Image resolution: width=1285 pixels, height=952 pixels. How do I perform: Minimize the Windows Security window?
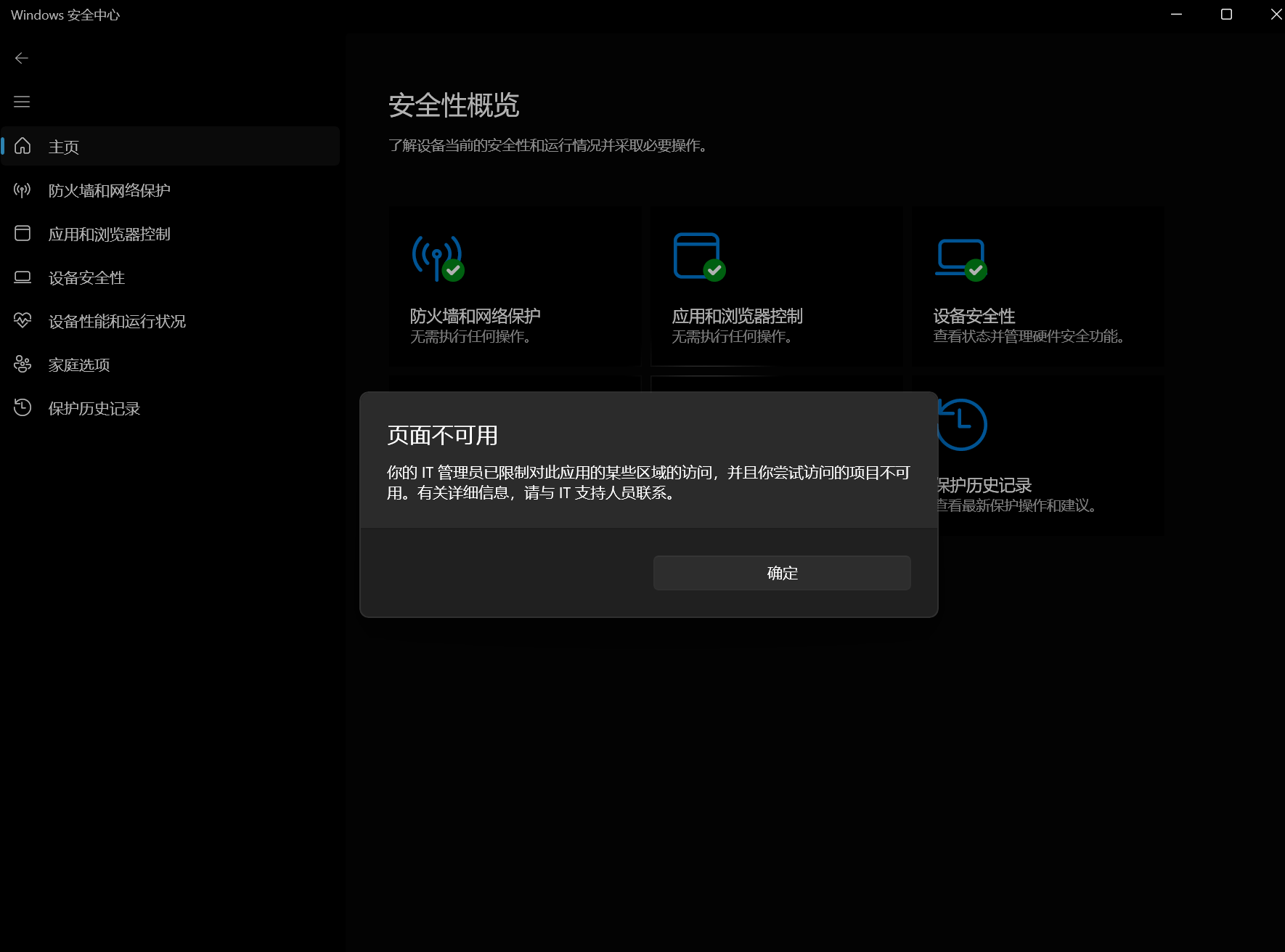pyautogui.click(x=1177, y=15)
